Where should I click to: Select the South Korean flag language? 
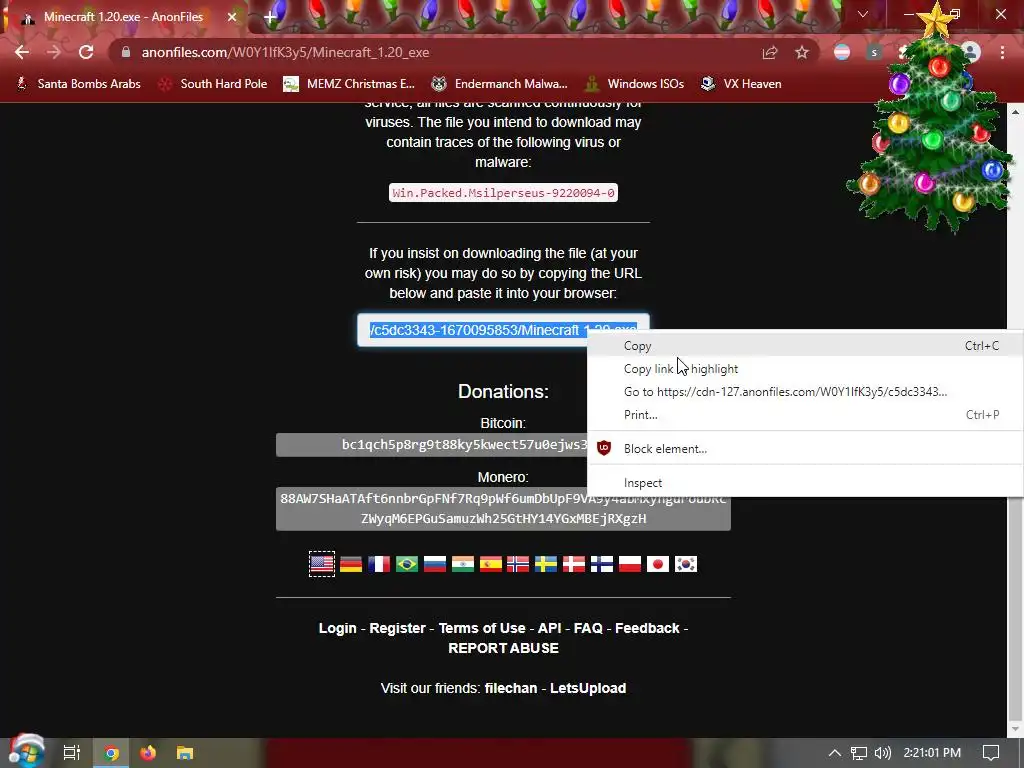(x=686, y=564)
